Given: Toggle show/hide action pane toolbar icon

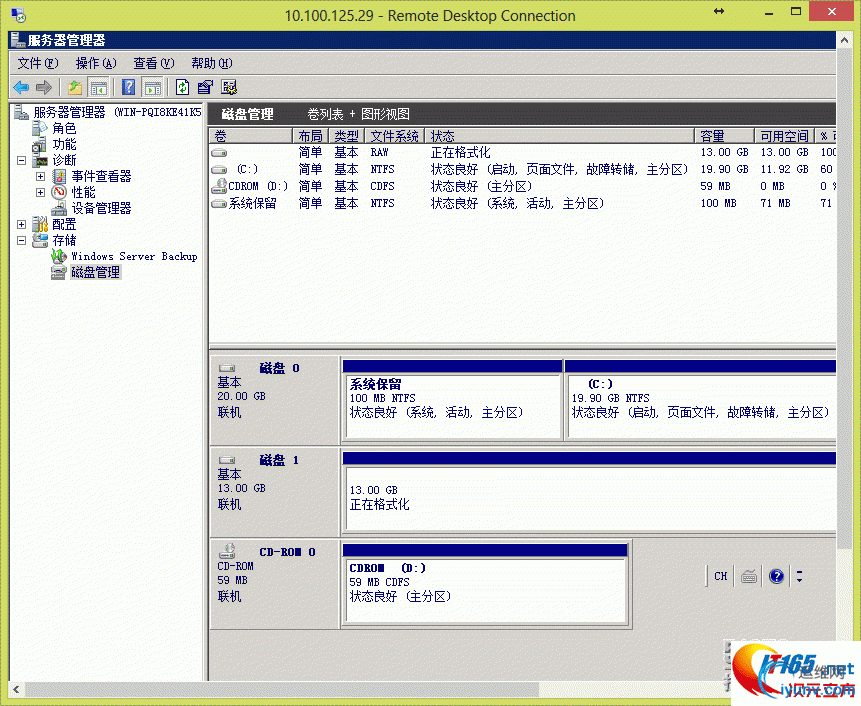Looking at the screenshot, I should (153, 87).
